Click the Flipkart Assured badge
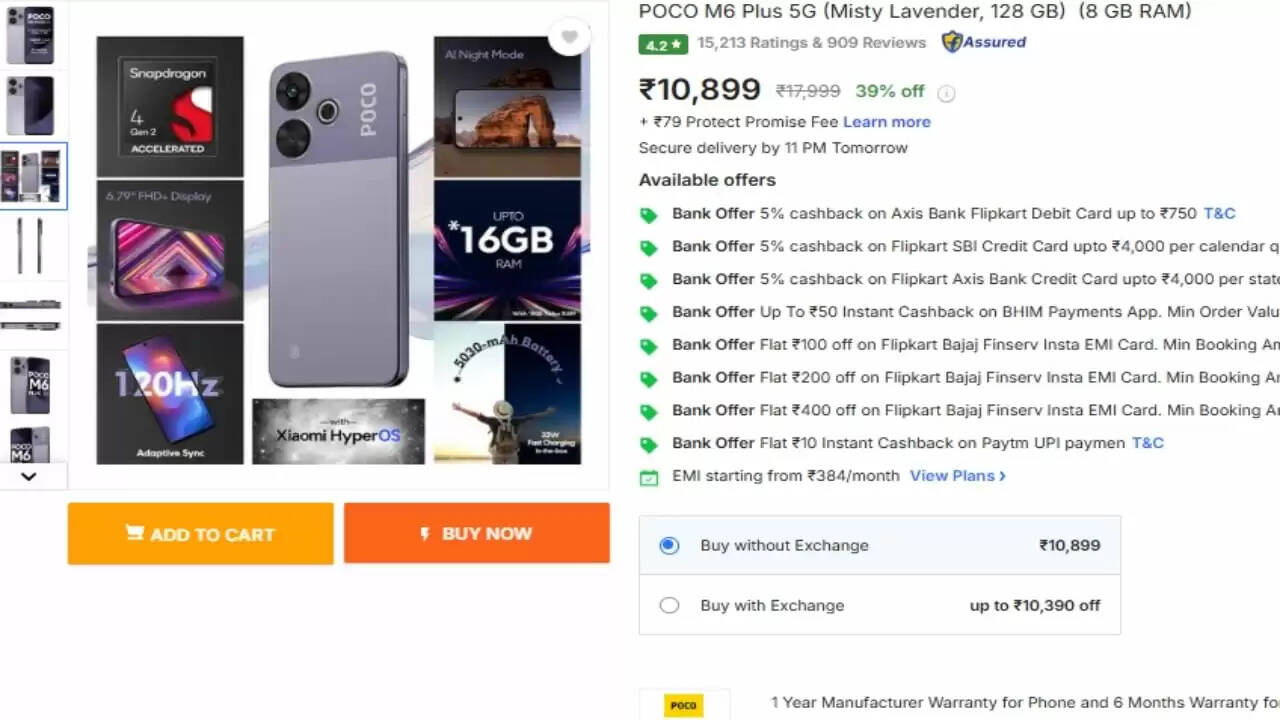 point(984,42)
